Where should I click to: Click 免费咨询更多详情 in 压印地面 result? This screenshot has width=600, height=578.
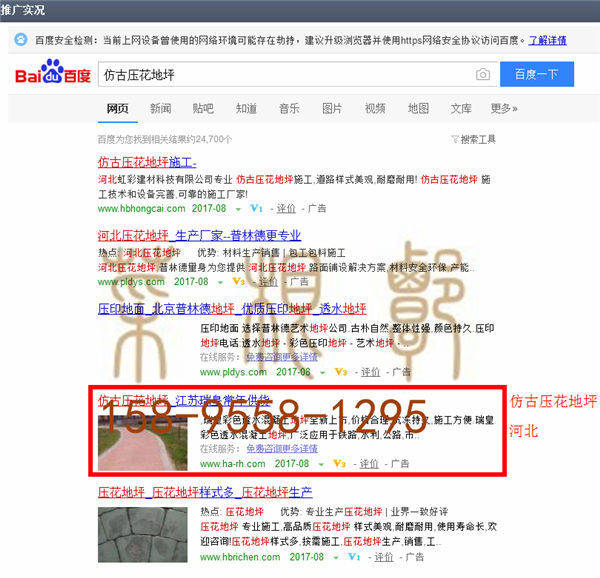282,357
